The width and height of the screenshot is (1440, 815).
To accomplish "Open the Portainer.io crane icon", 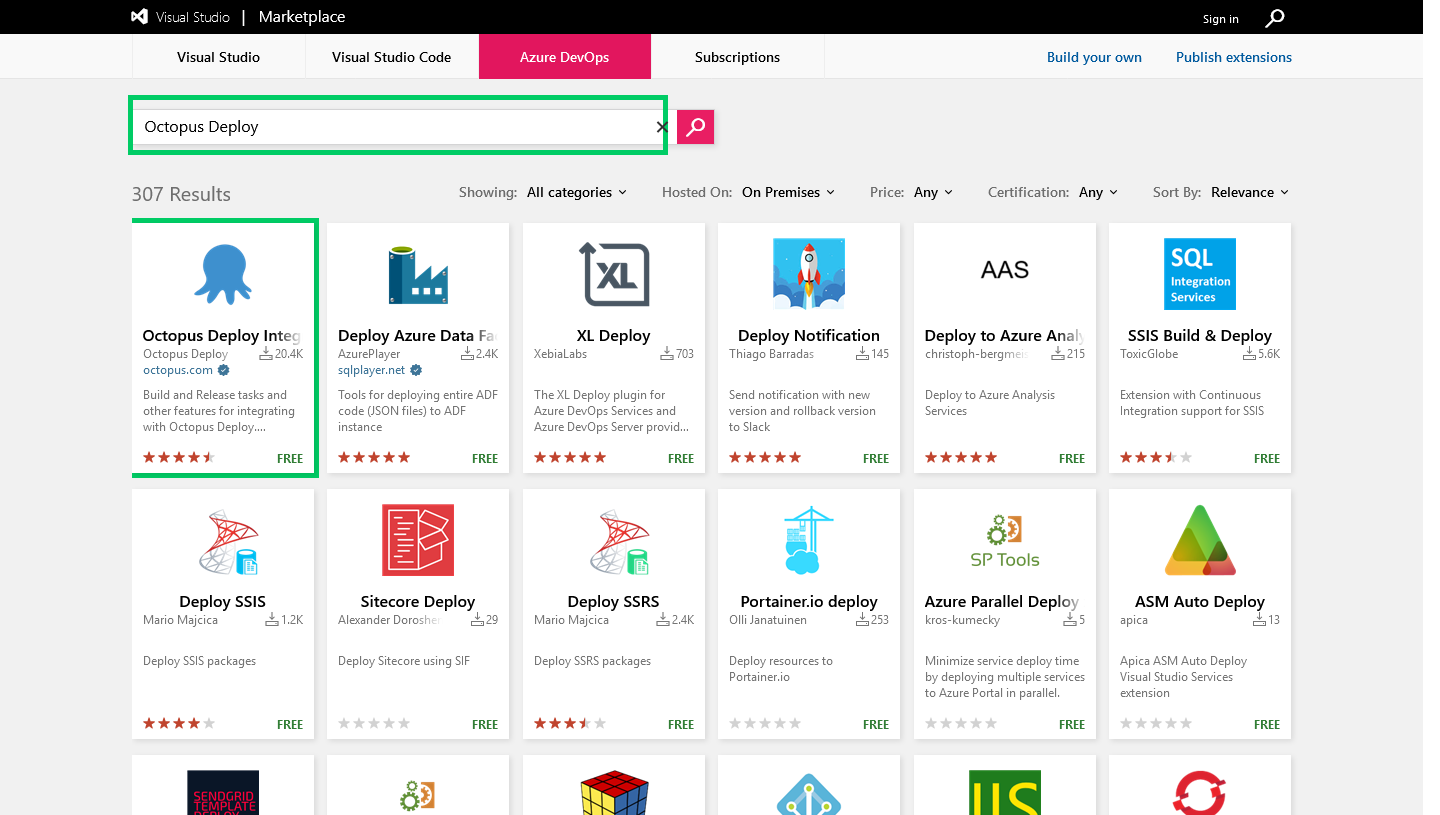I will [809, 540].
